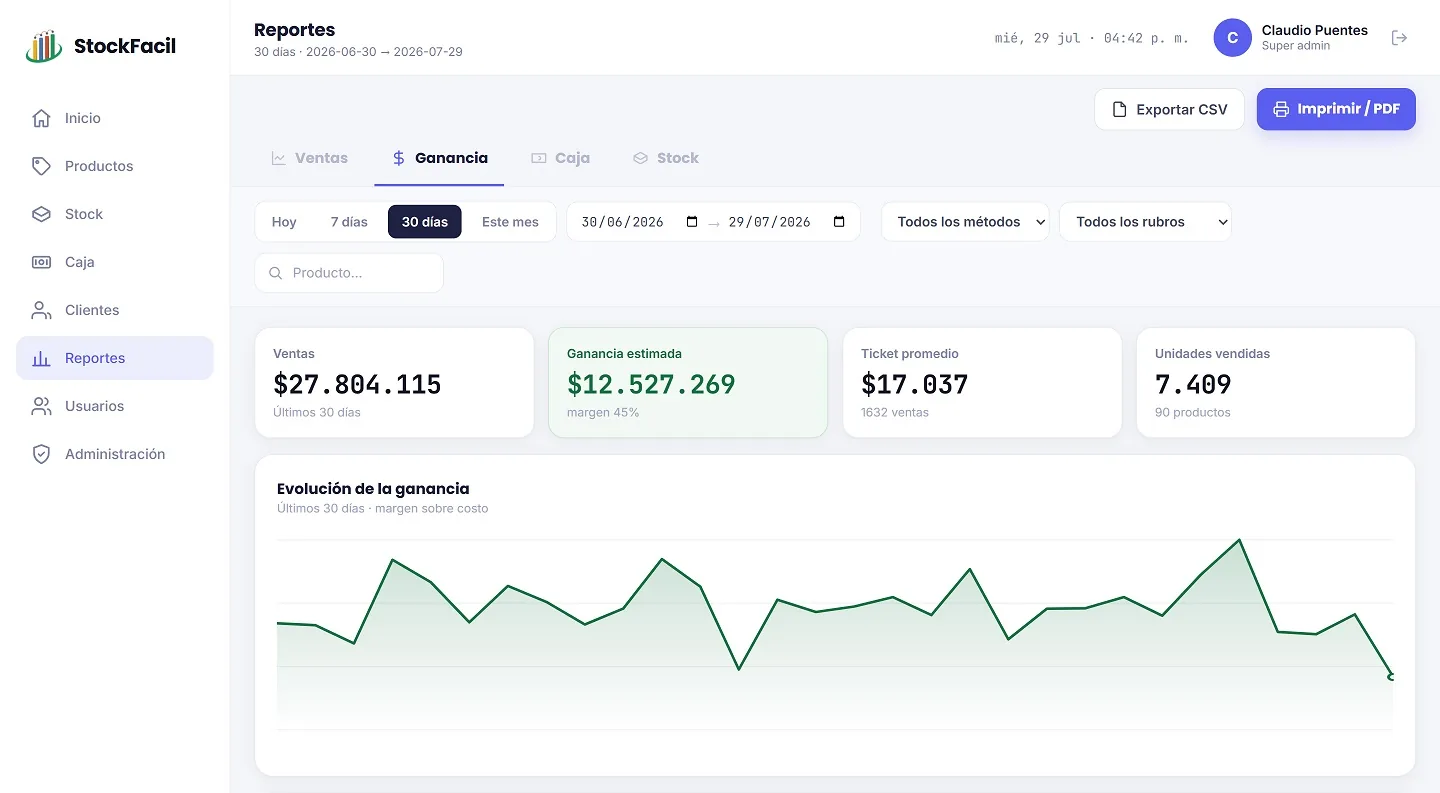Viewport: 1440px width, 793px height.
Task: Click the Productos tag icon
Action: [x=41, y=166]
